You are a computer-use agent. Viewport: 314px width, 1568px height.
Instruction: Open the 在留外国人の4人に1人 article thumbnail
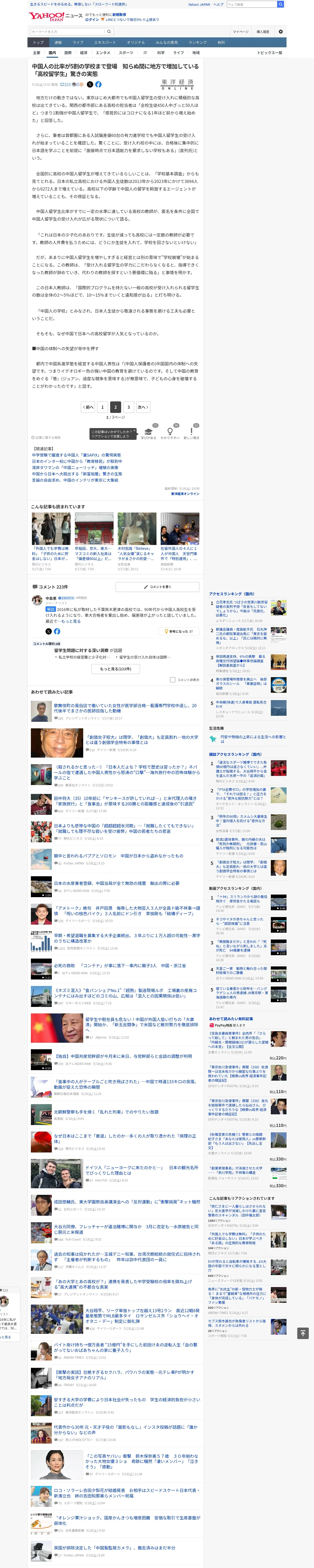180,528
